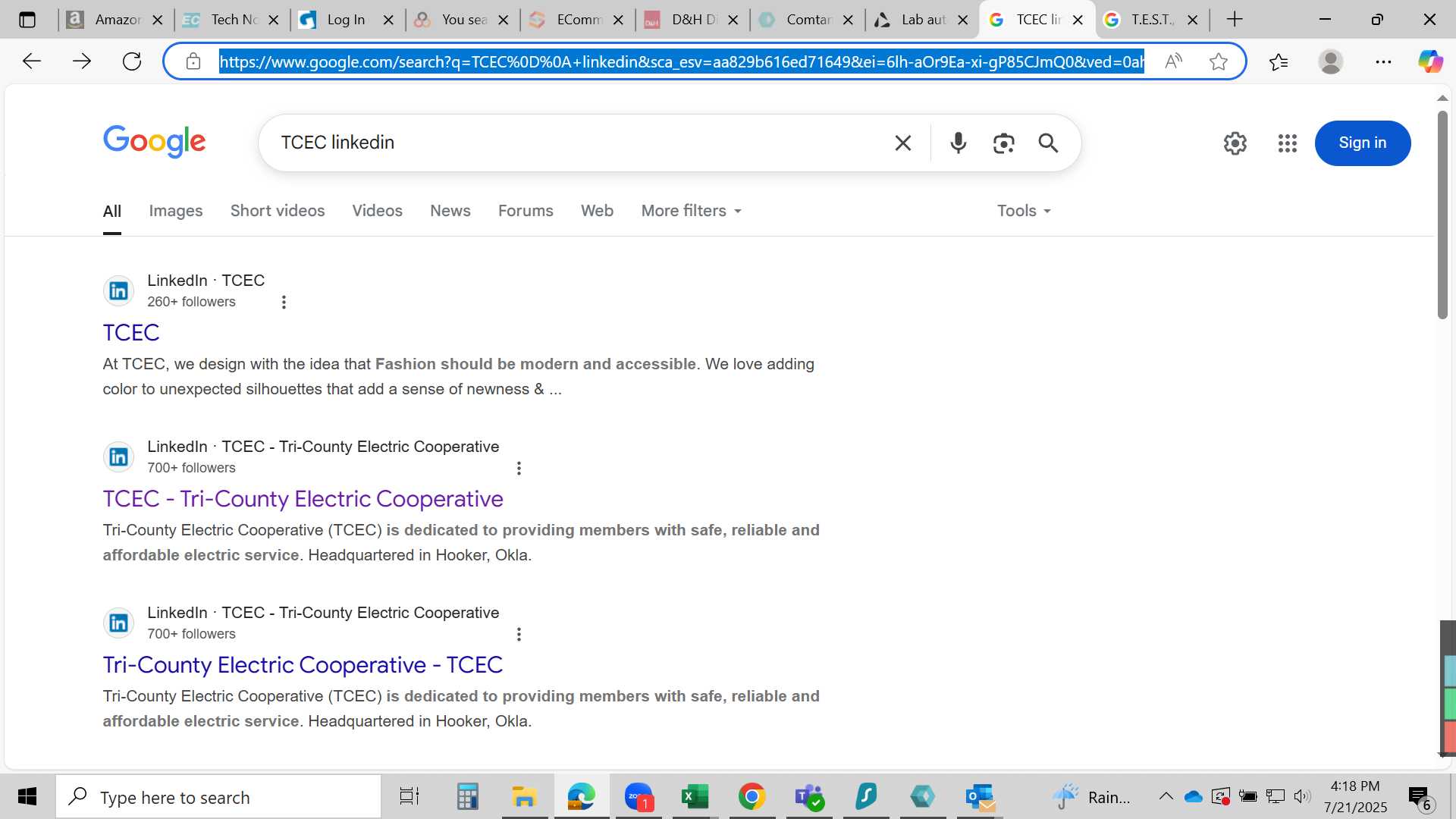This screenshot has height=819, width=1456.
Task: Open more options for third result, Tri-County Electric
Action: pyautogui.click(x=519, y=634)
